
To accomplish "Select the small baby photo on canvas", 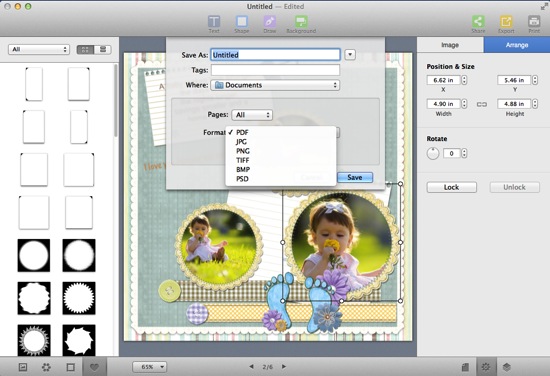I will pos(219,247).
